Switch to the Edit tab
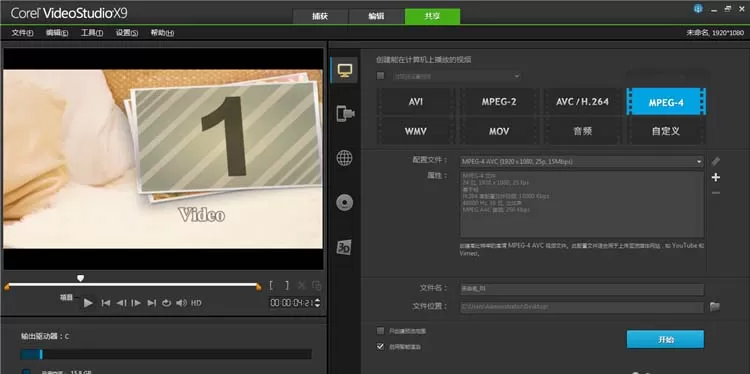This screenshot has height=374, width=750. [x=376, y=16]
